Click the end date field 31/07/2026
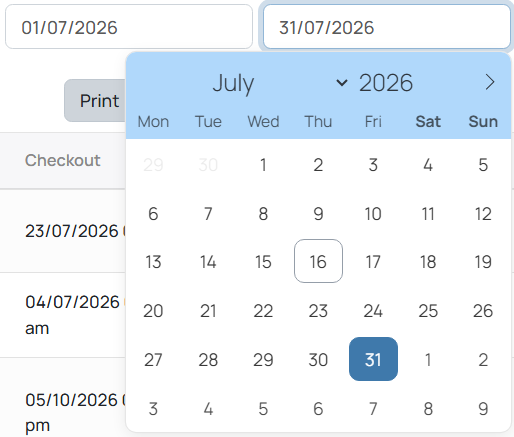This screenshot has width=514, height=437. [387, 27]
